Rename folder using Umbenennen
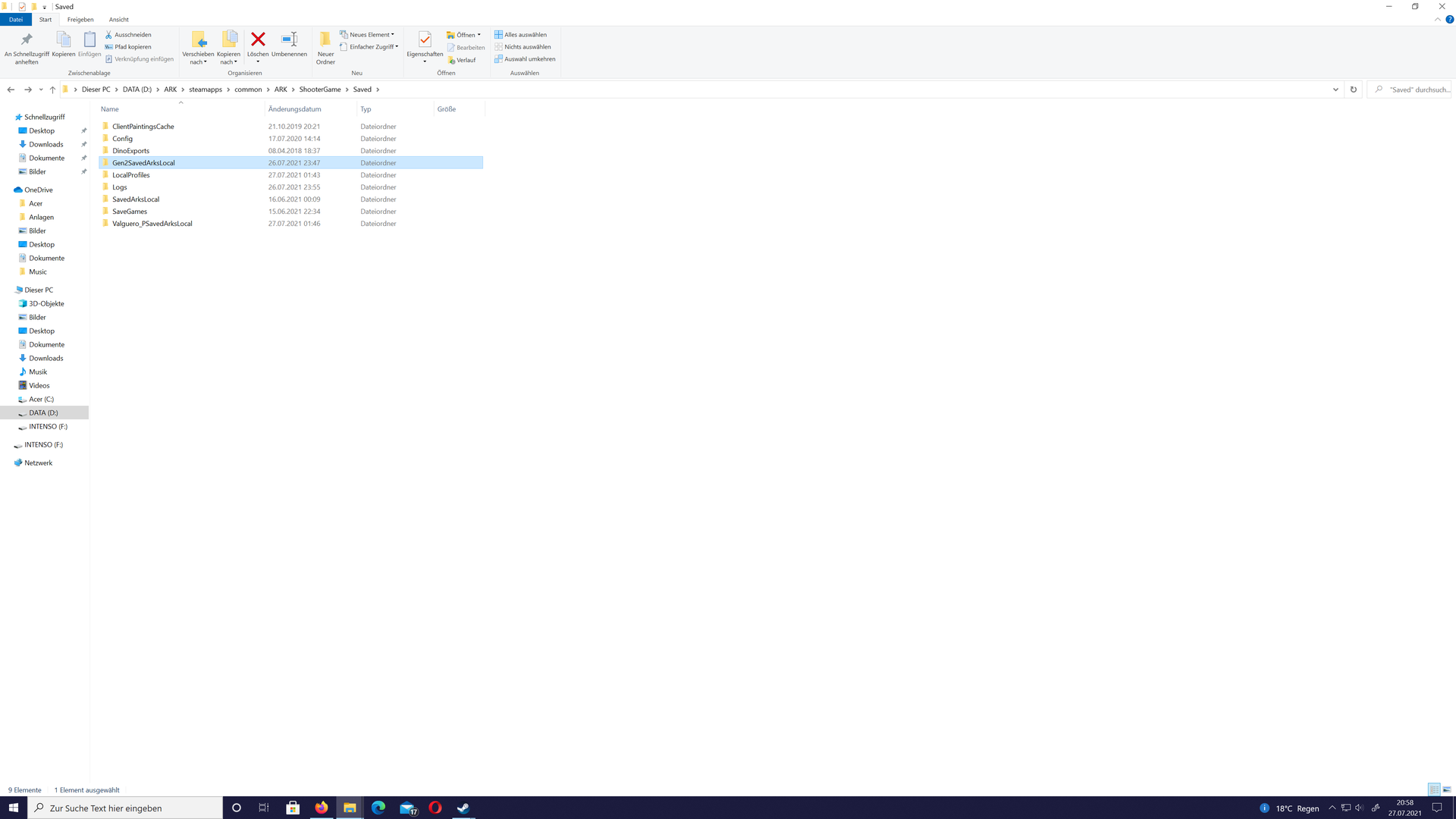This screenshot has width=1456, height=819. [x=289, y=45]
